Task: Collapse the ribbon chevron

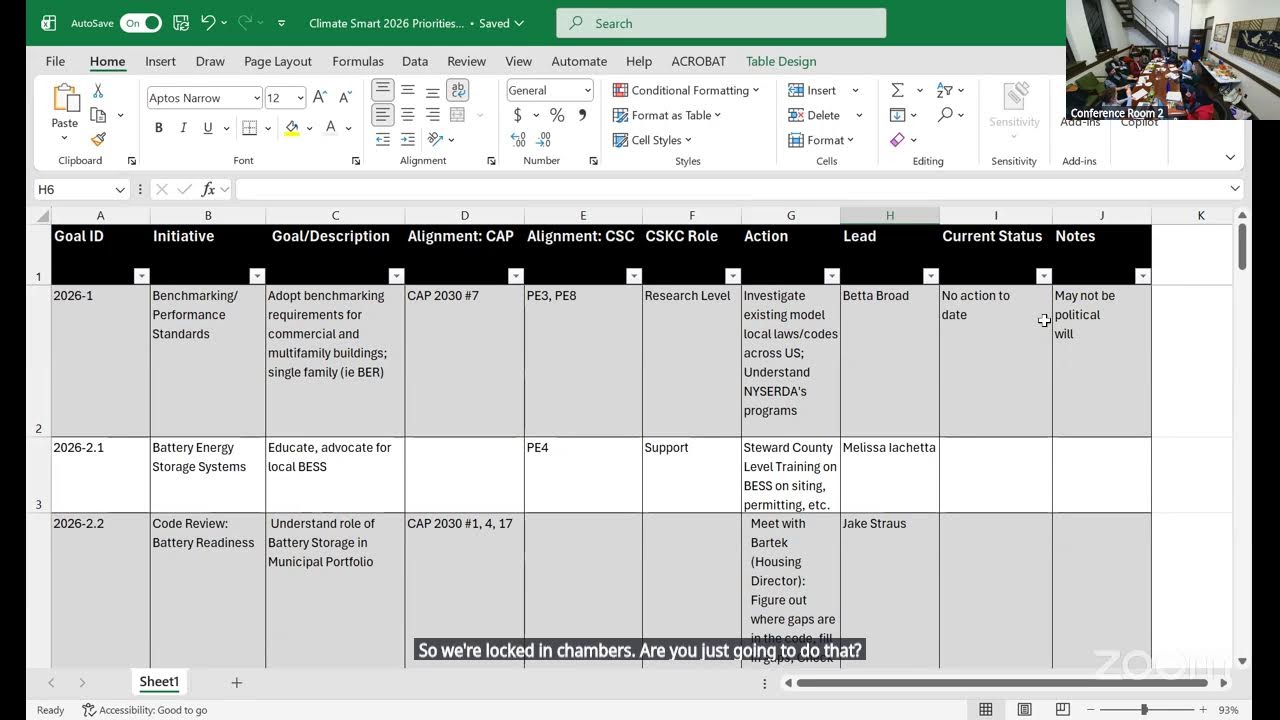Action: click(1230, 157)
